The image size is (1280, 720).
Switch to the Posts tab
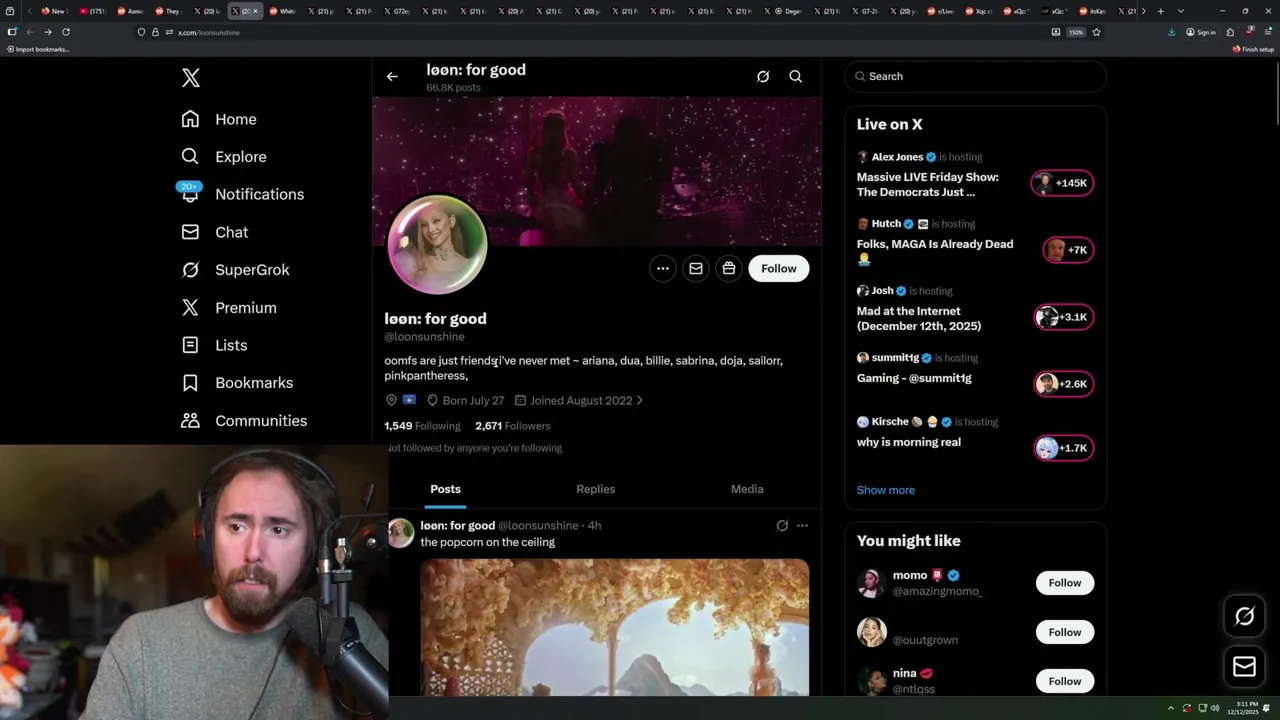pos(446,489)
